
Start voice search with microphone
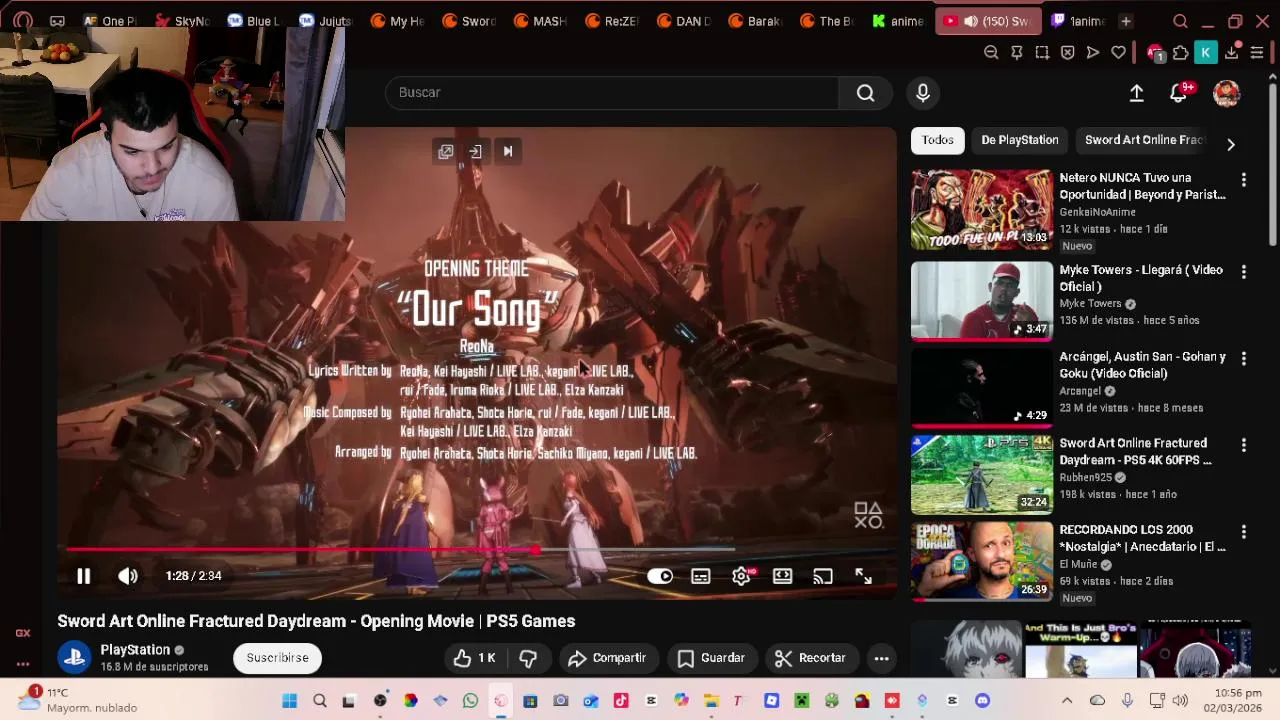923,93
